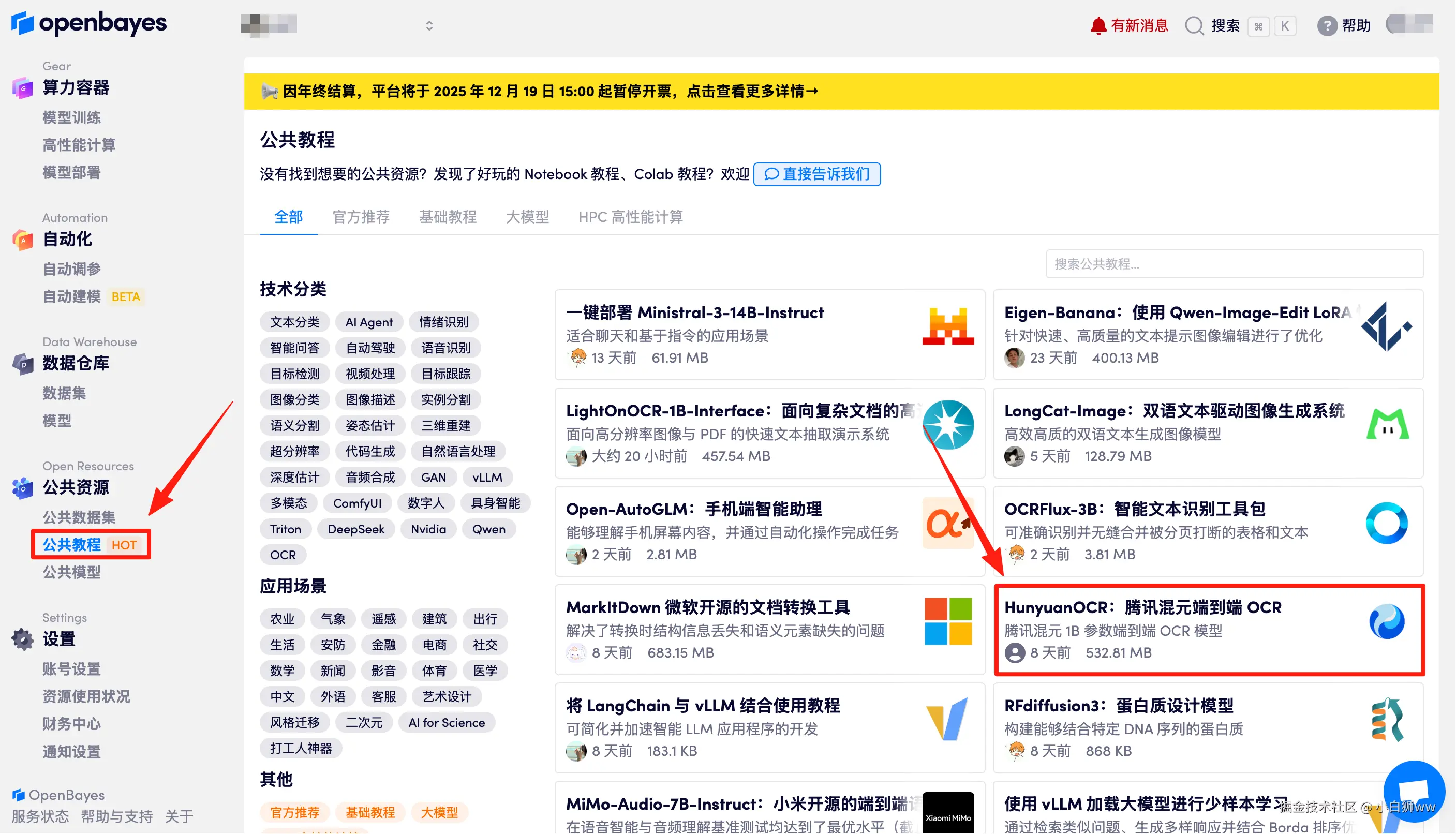Switch to the 大模型 tab
This screenshot has height=834, width=1456.
point(527,217)
